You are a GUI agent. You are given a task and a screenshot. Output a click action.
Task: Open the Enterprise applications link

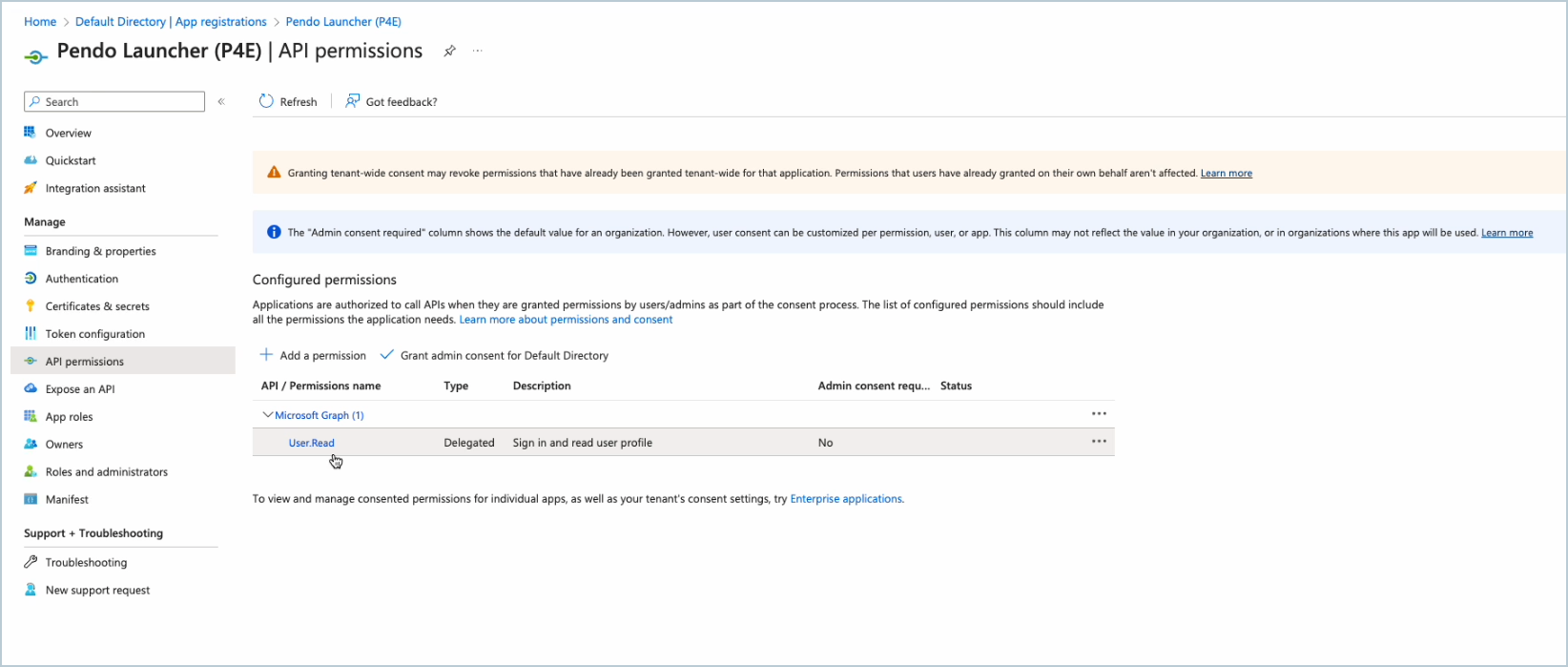click(x=846, y=499)
